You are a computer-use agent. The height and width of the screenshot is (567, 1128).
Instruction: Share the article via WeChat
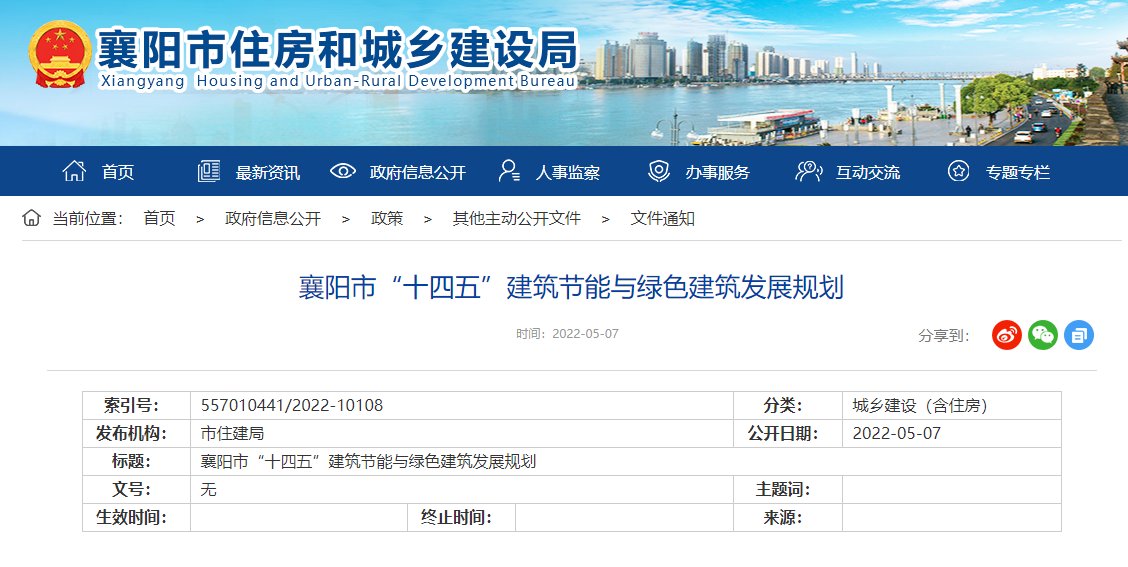tap(1042, 335)
